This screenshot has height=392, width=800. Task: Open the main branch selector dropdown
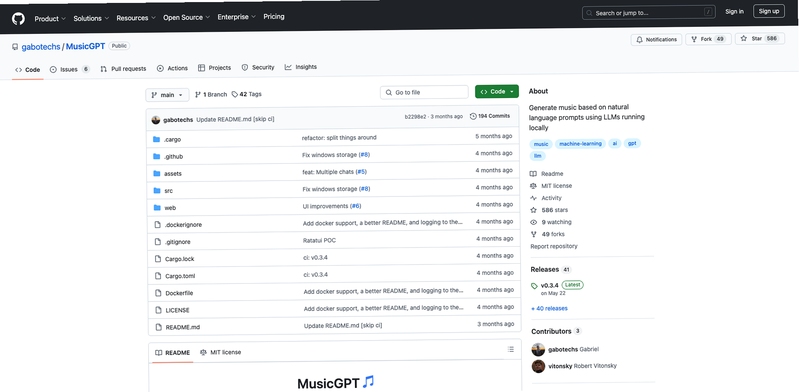pyautogui.click(x=167, y=95)
